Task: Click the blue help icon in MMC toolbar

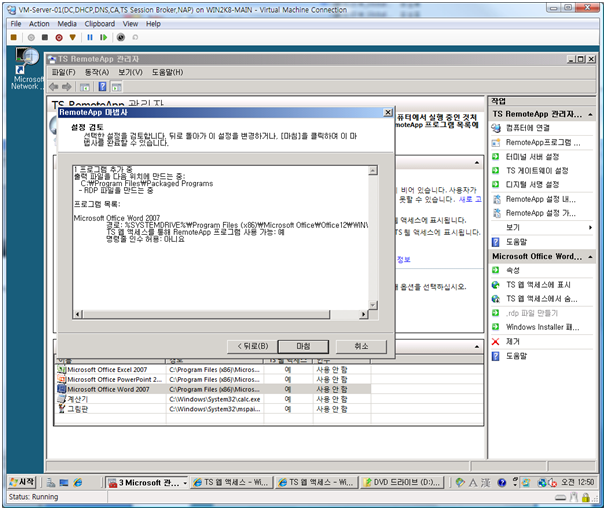Action: [102, 87]
